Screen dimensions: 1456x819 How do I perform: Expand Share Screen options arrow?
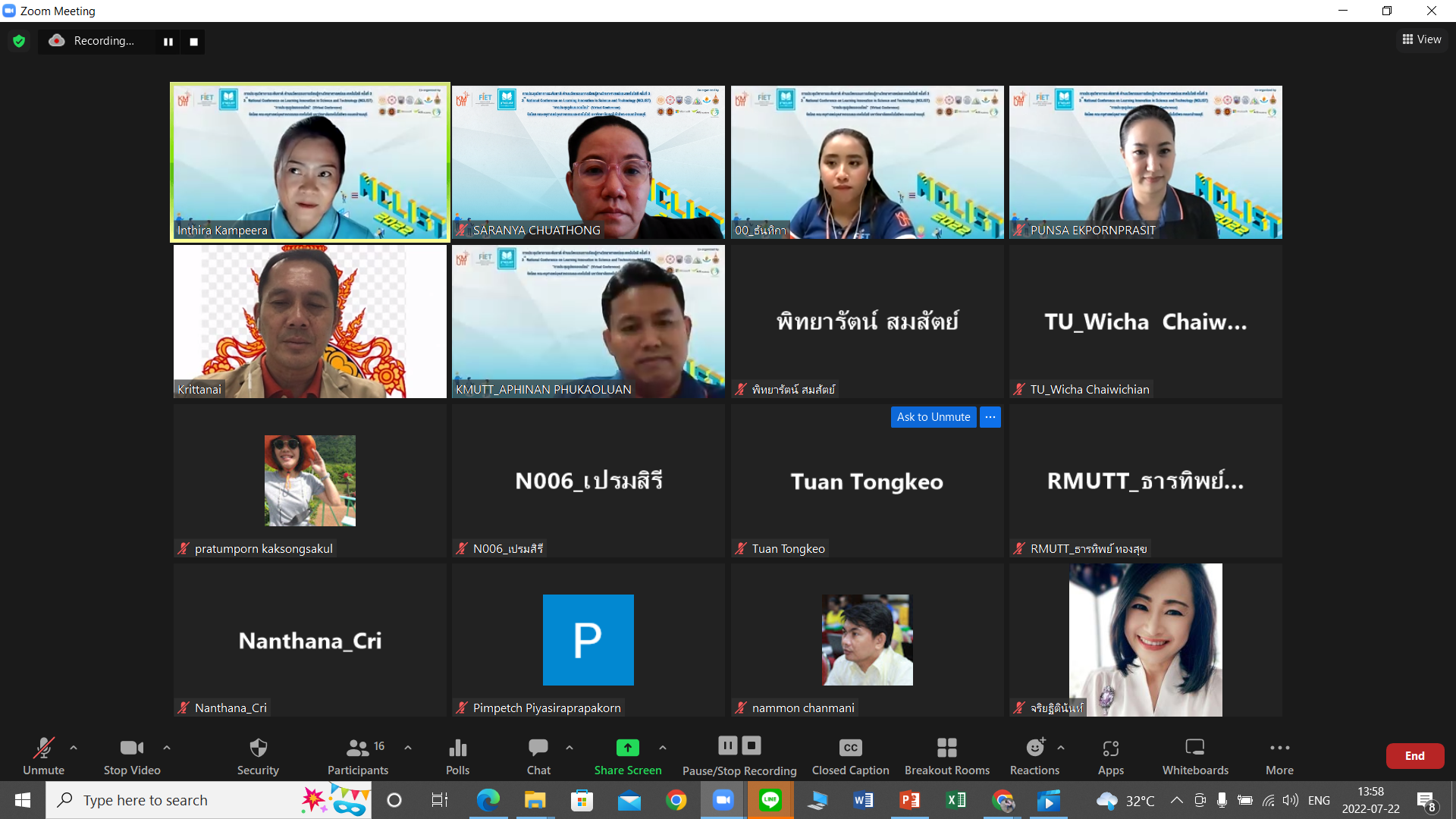[x=663, y=748]
